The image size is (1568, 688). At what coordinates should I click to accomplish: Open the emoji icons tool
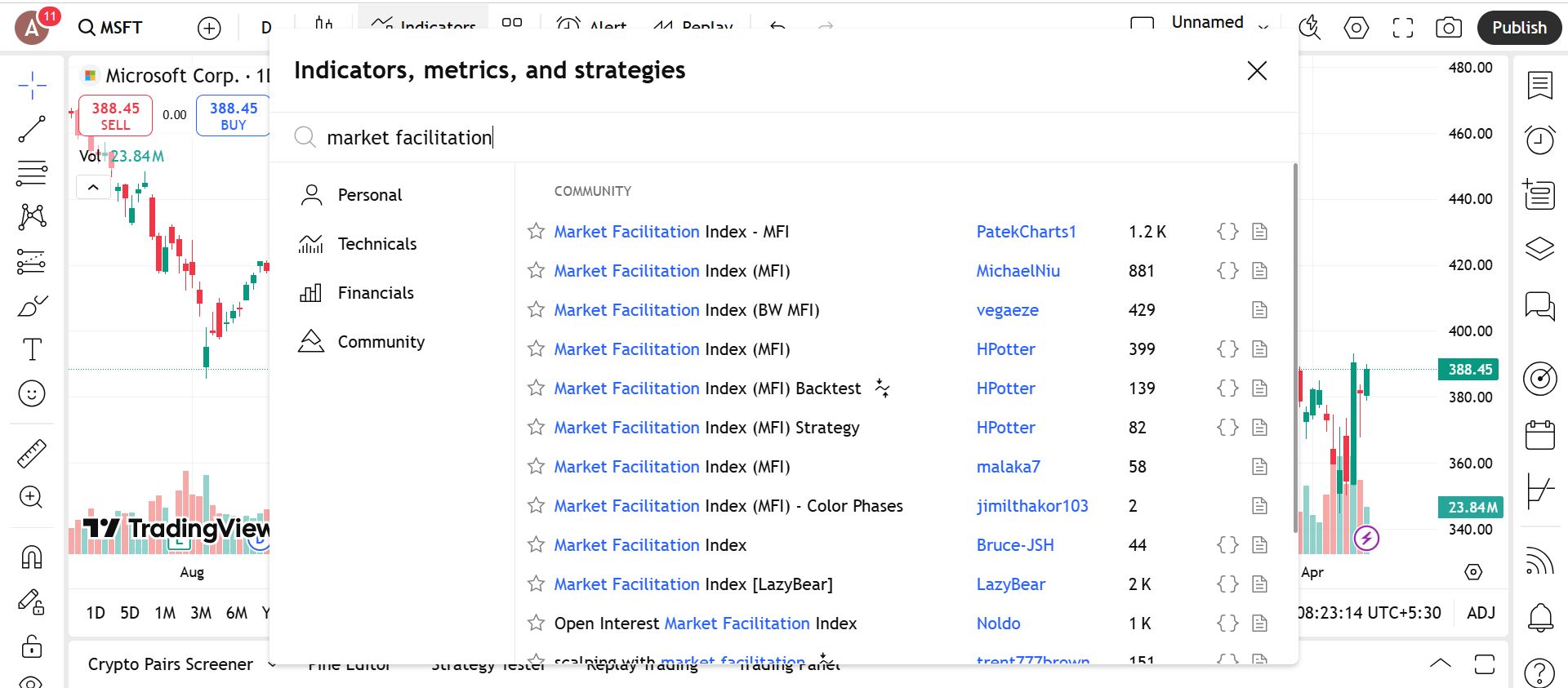pyautogui.click(x=32, y=393)
